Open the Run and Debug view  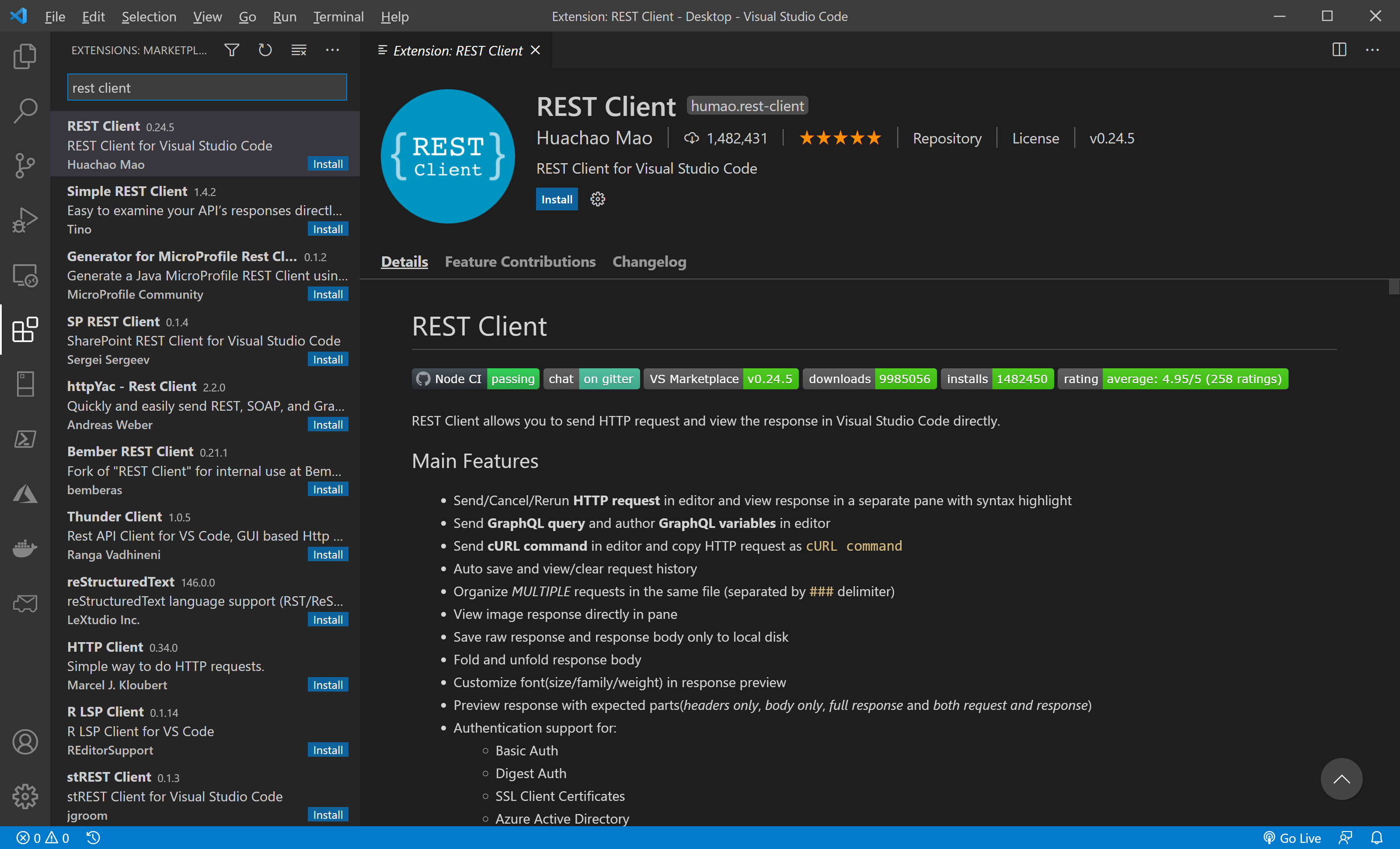pyautogui.click(x=25, y=220)
